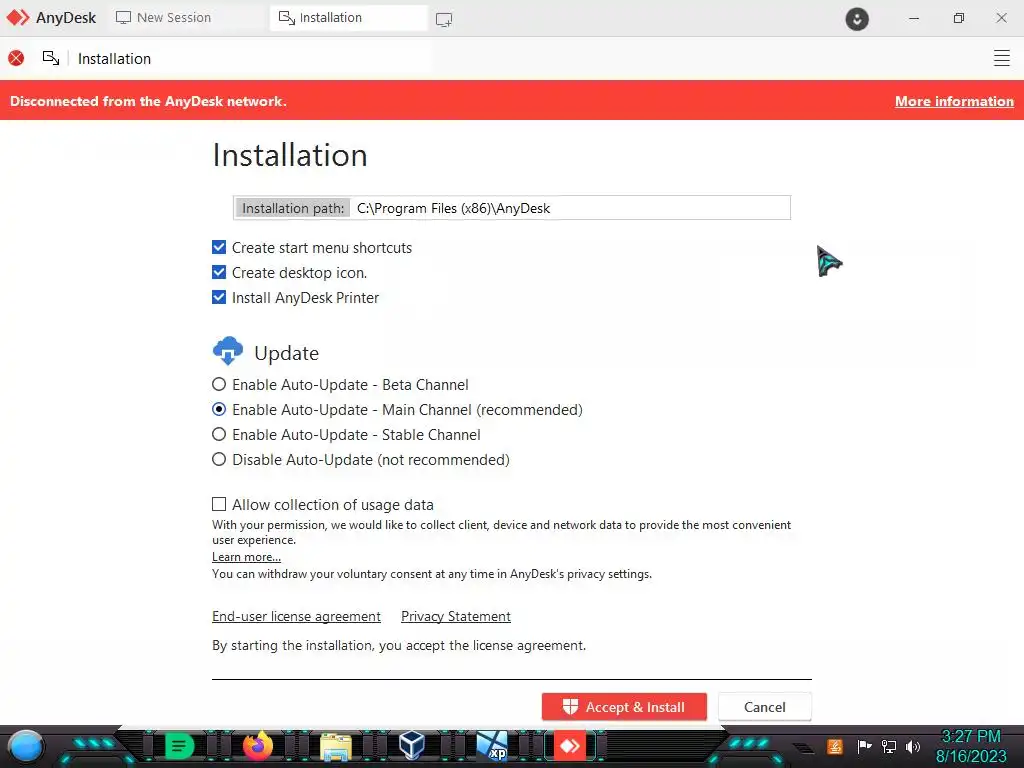Open the Action Center flag tray icon

pos(864,746)
